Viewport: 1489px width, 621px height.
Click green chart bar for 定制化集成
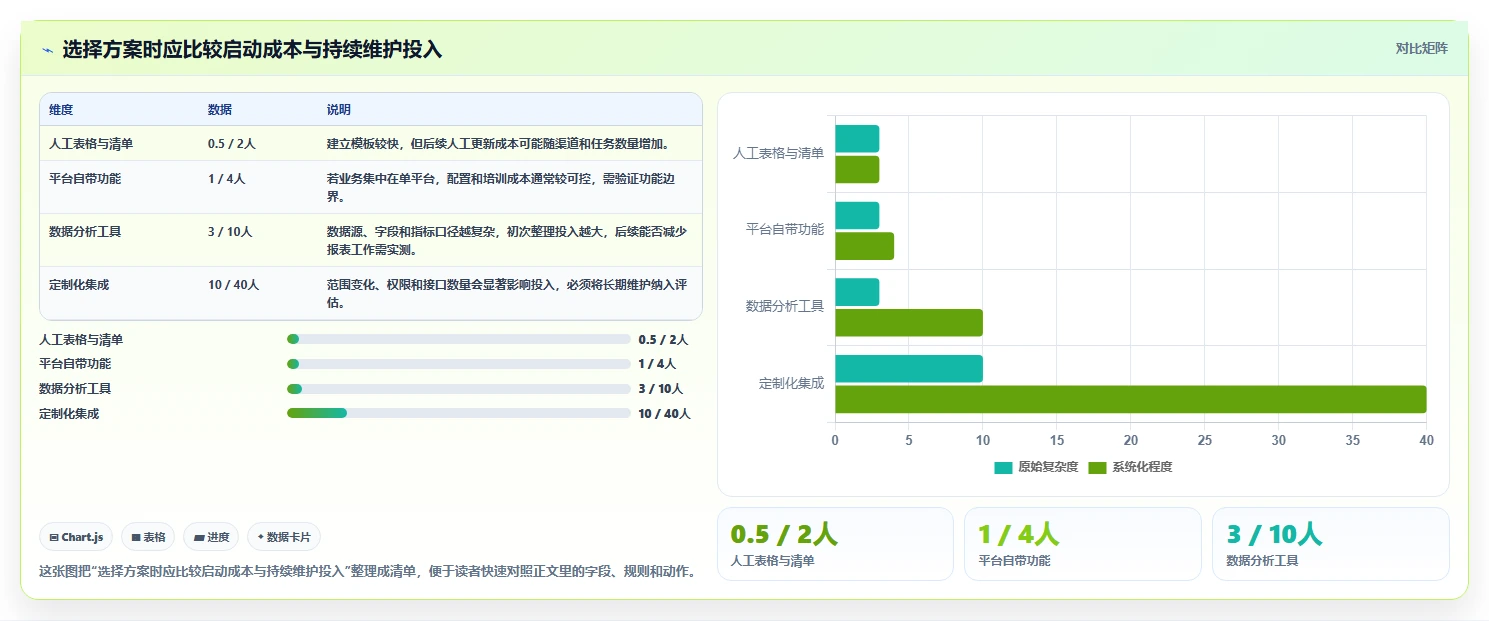(1131, 399)
